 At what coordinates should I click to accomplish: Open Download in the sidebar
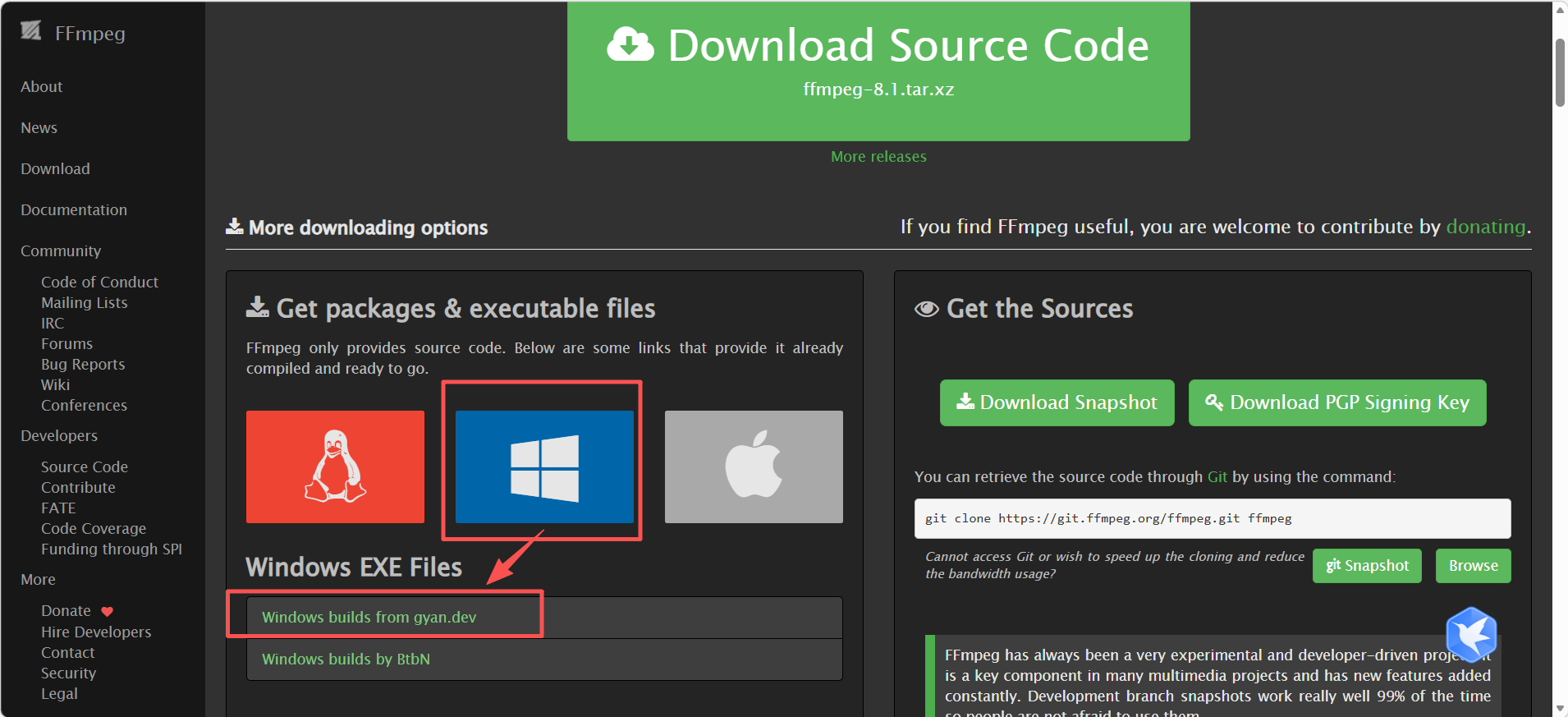tap(55, 169)
